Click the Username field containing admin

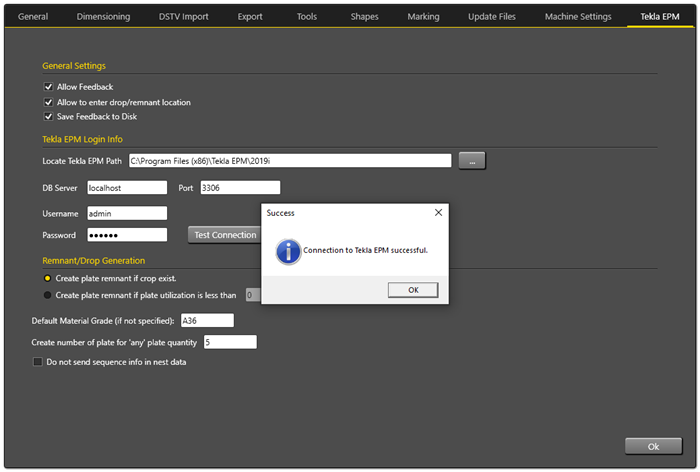tap(127, 213)
